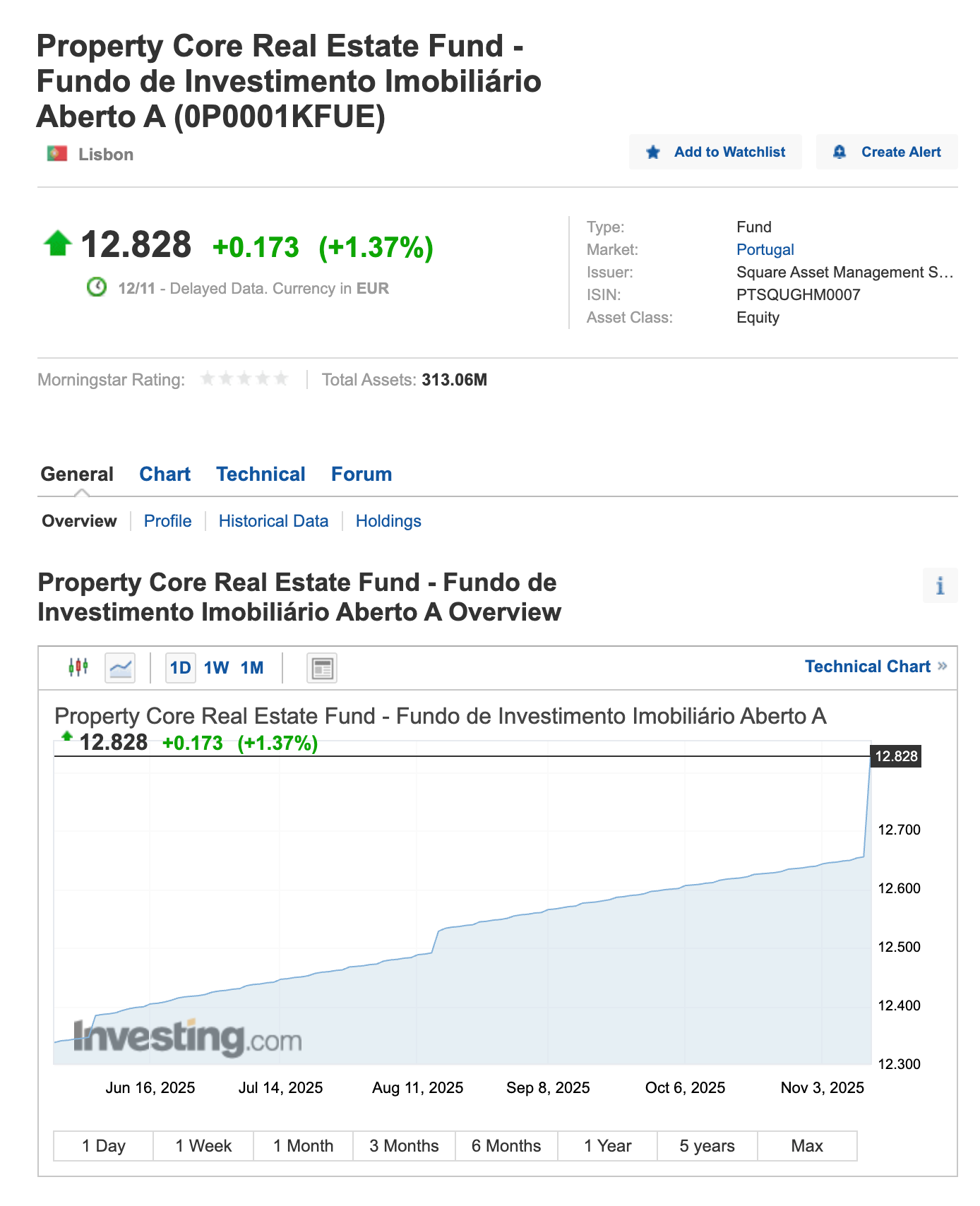Switch chart to candlestick view
The height and width of the screenshot is (1206, 980).
pos(78,667)
